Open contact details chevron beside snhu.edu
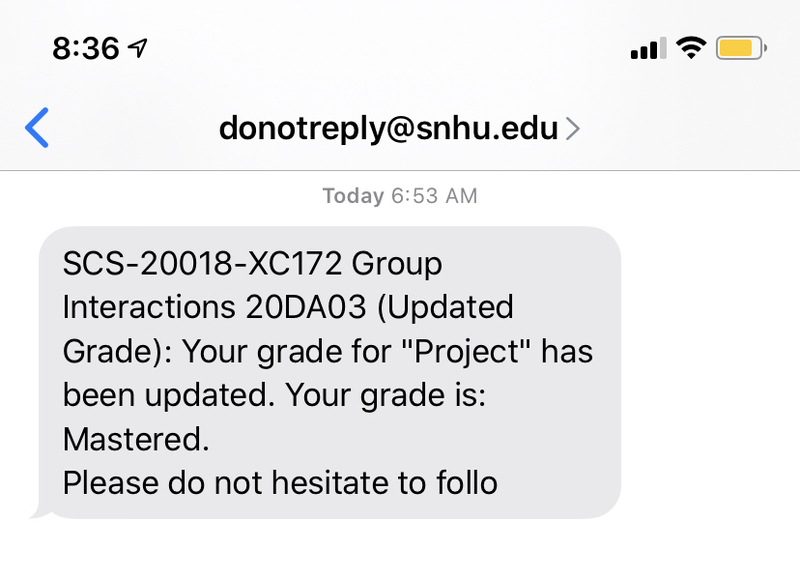 (572, 128)
